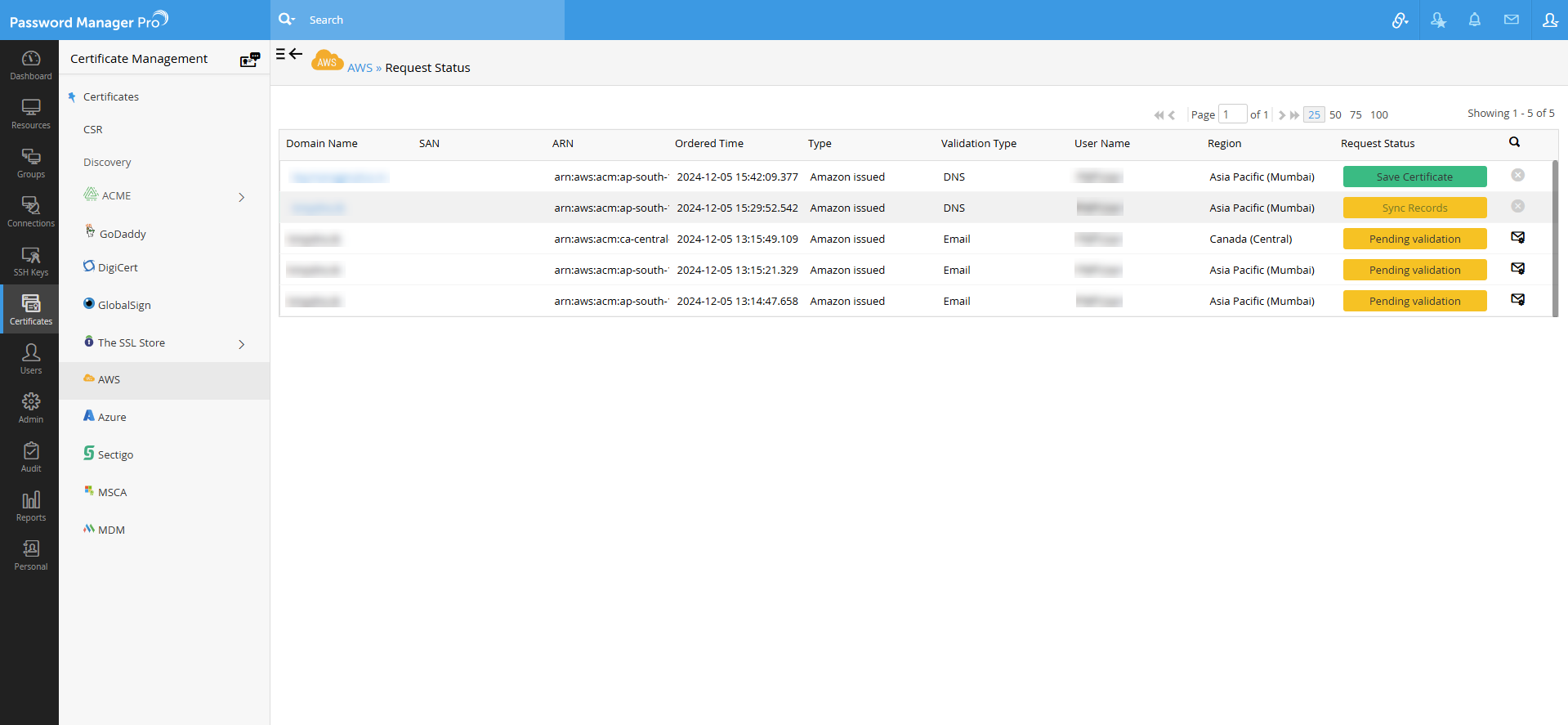
Task: Show 50 rows per page
Action: click(1335, 114)
